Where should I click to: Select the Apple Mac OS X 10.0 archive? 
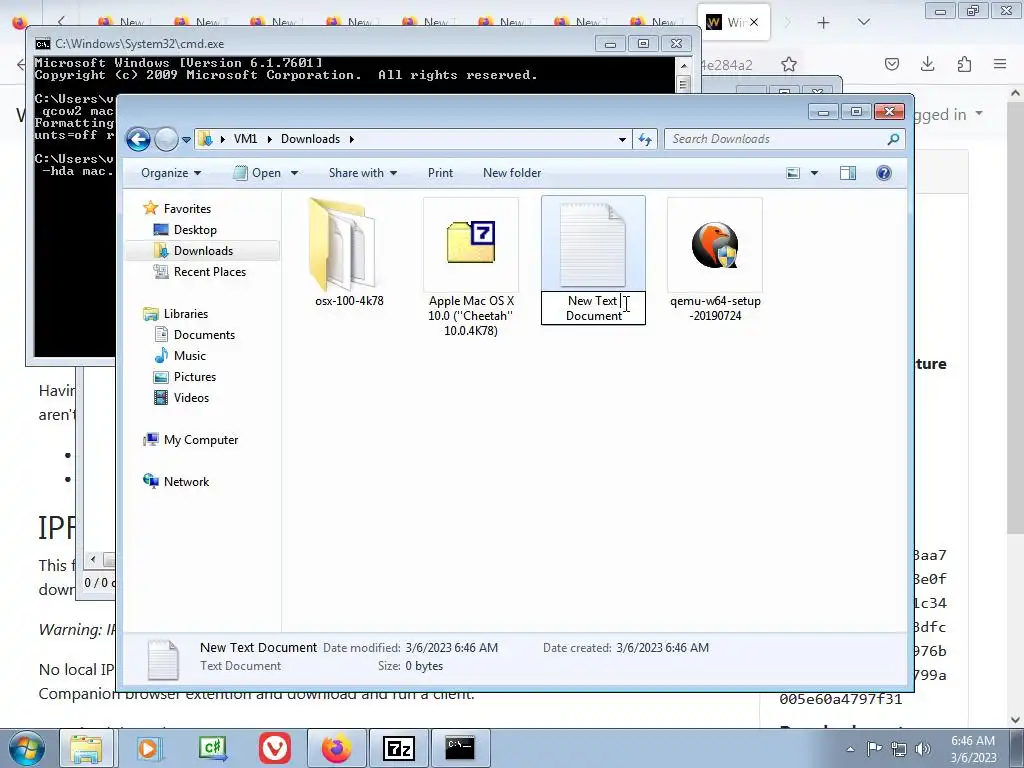(471, 268)
